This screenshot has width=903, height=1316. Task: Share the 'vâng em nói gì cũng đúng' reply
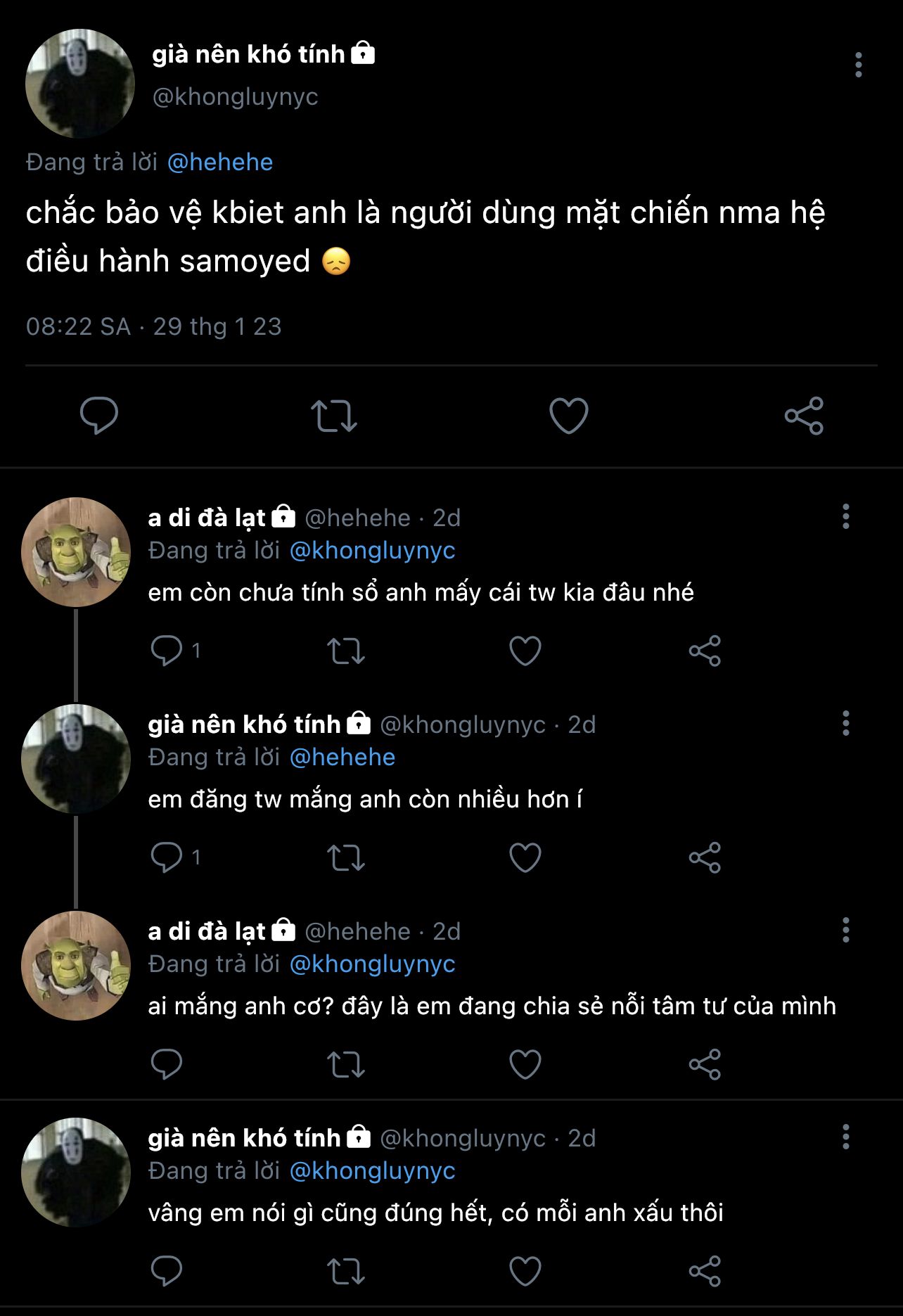pos(705,1271)
